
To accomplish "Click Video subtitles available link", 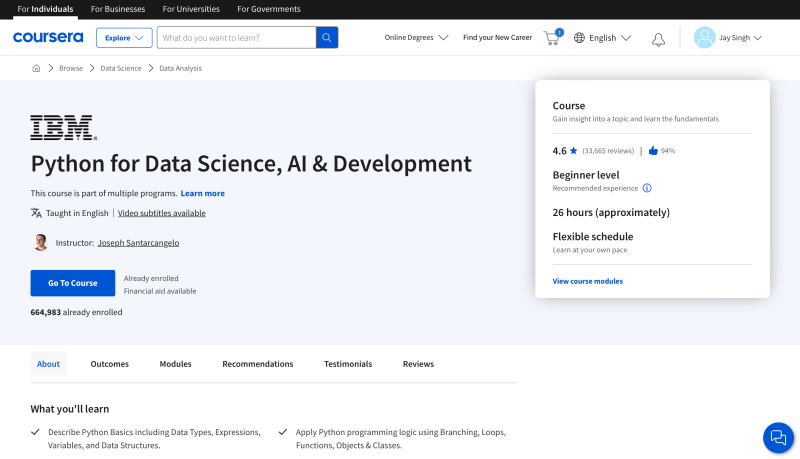I will pyautogui.click(x=162, y=213).
